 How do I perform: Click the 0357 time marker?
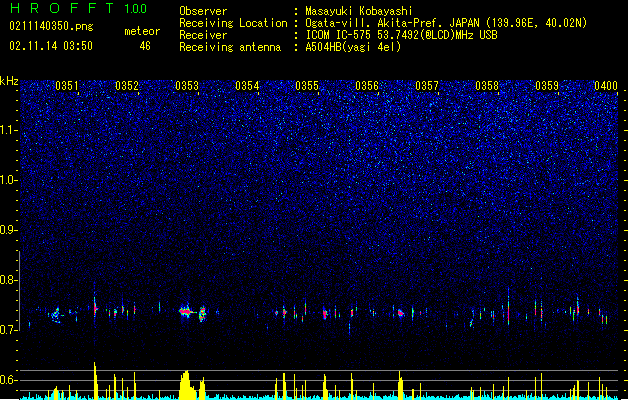[x=427, y=86]
